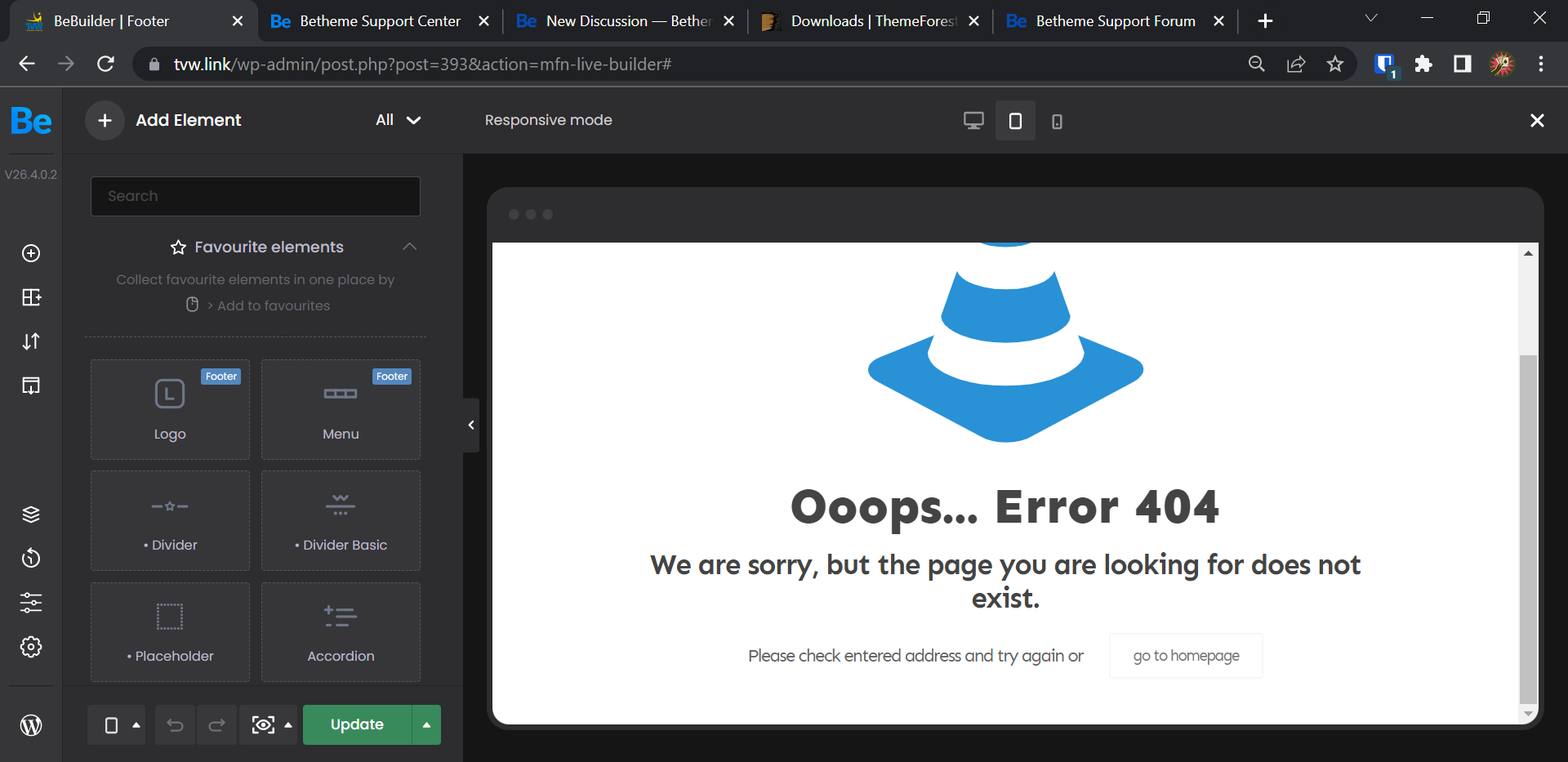Click the browser back arrow
1568x762 pixels.
pos(27,64)
